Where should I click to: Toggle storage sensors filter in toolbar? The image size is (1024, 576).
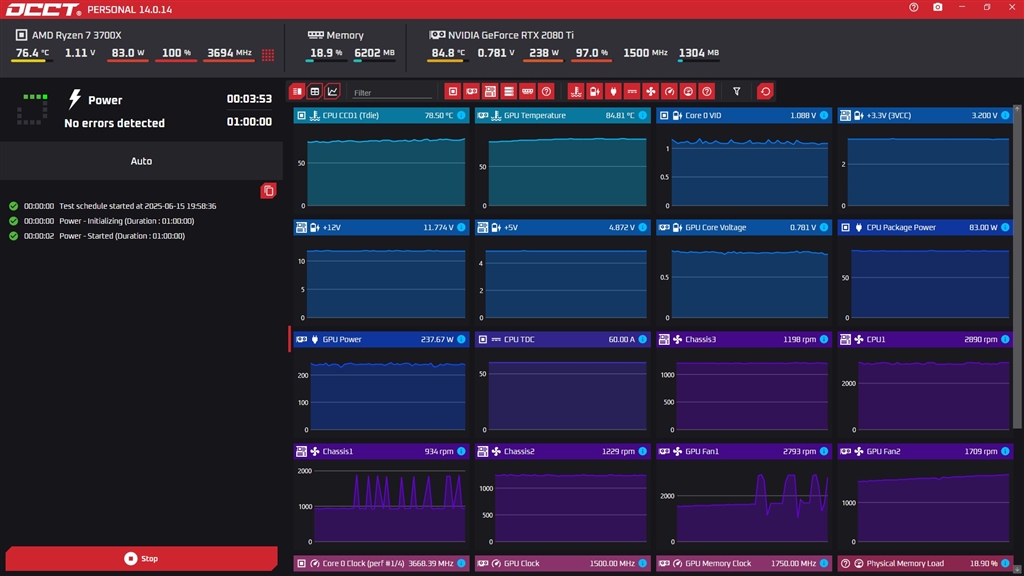point(509,91)
